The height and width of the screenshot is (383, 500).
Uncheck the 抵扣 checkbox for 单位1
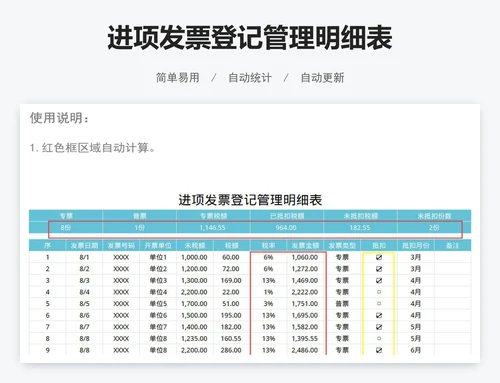(379, 257)
